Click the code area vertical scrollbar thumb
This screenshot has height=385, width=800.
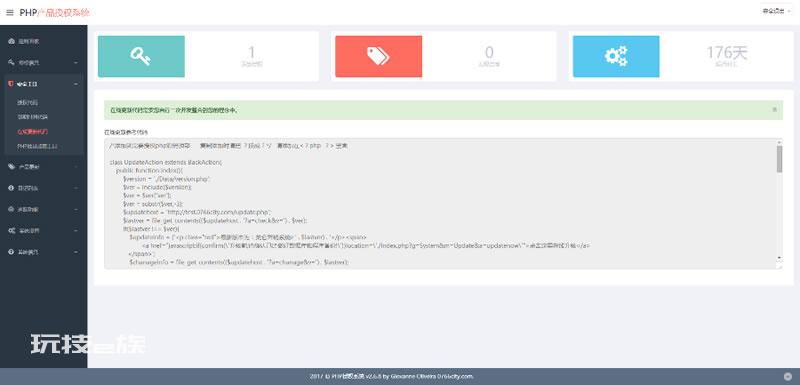point(779,159)
